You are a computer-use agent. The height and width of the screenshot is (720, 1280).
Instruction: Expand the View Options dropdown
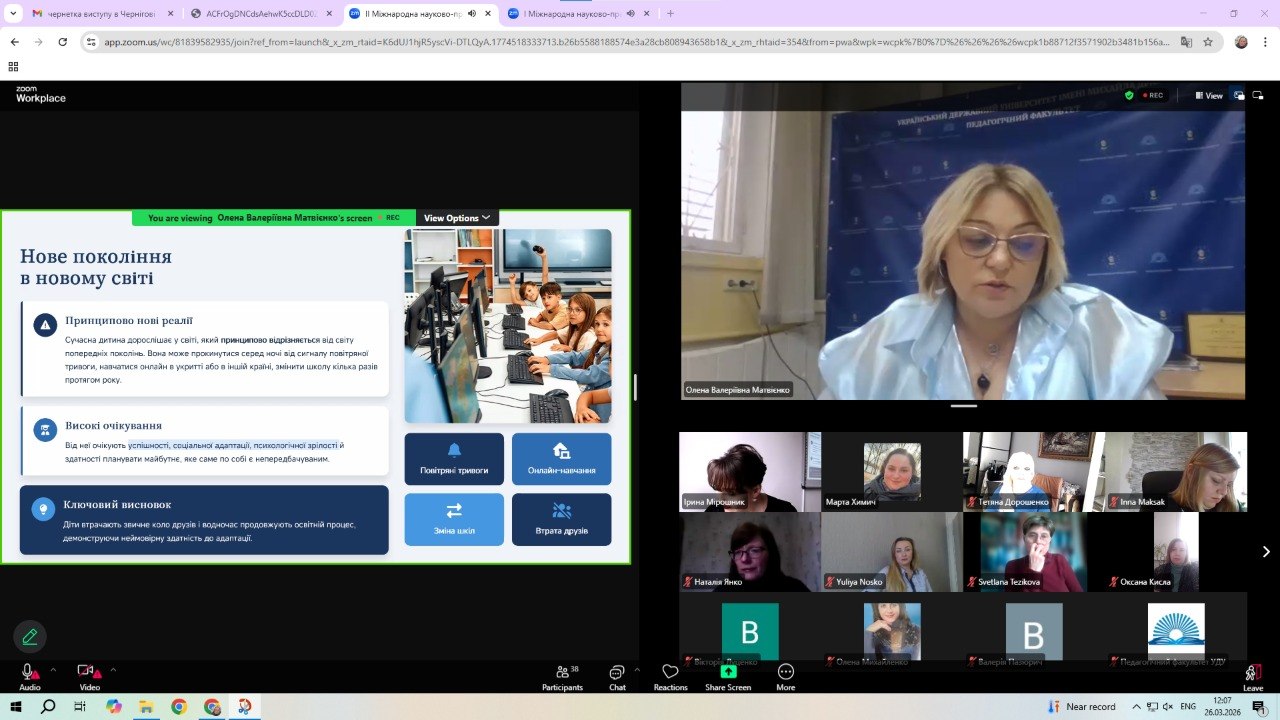457,218
